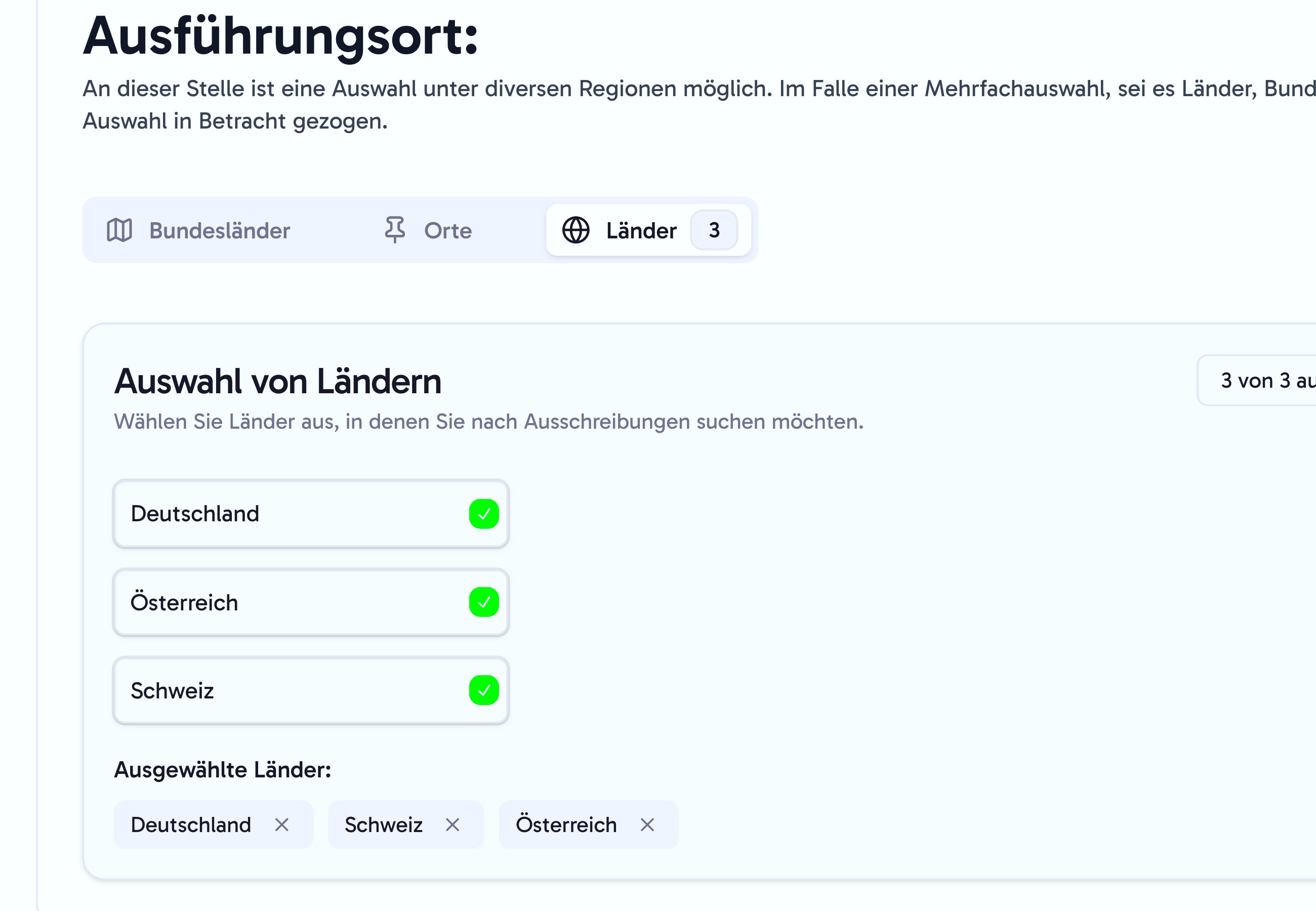Remove the Österreich chip with its X
The height and width of the screenshot is (911, 1316).
647,825
